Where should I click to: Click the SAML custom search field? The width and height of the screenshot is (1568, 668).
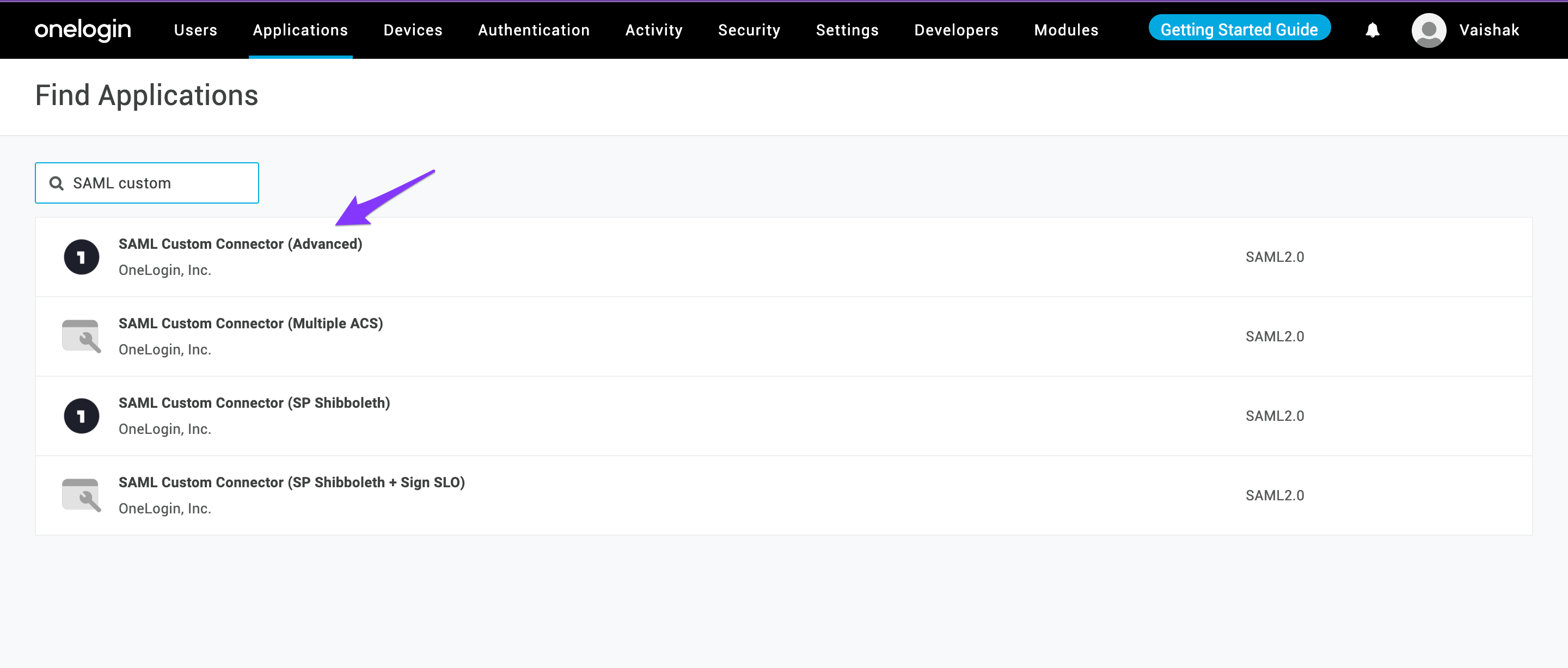click(x=158, y=183)
